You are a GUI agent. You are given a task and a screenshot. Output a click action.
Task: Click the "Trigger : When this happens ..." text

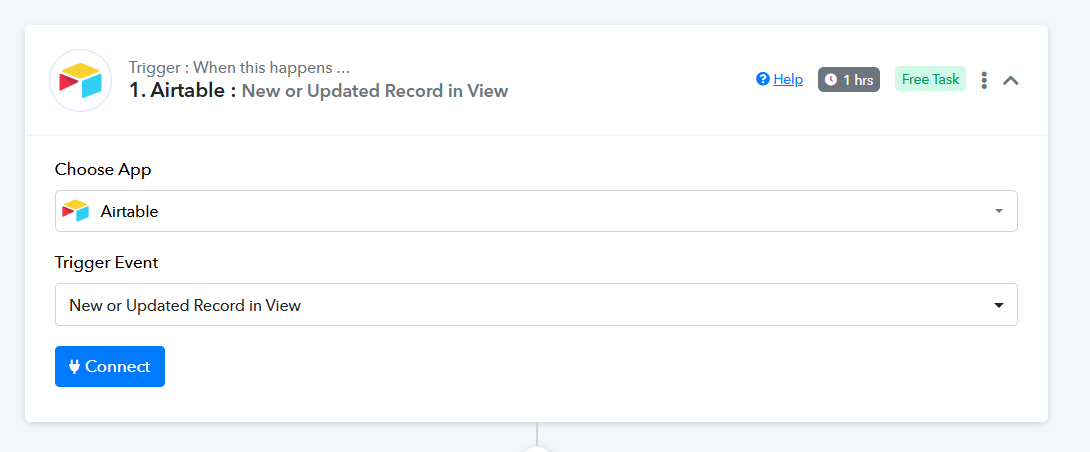tap(239, 67)
